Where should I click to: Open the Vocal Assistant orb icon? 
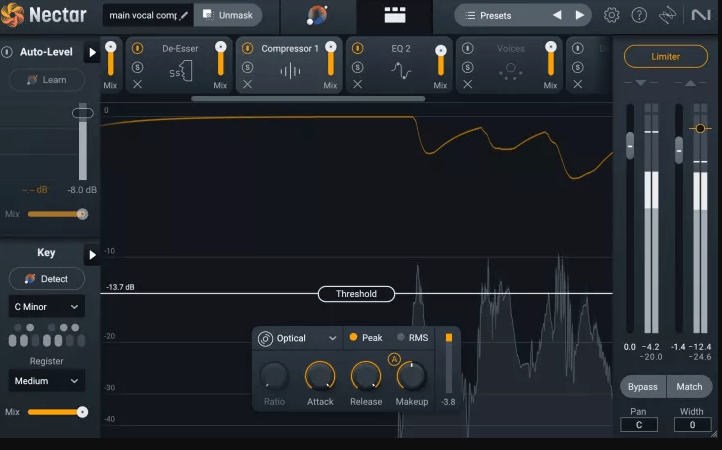(x=317, y=15)
